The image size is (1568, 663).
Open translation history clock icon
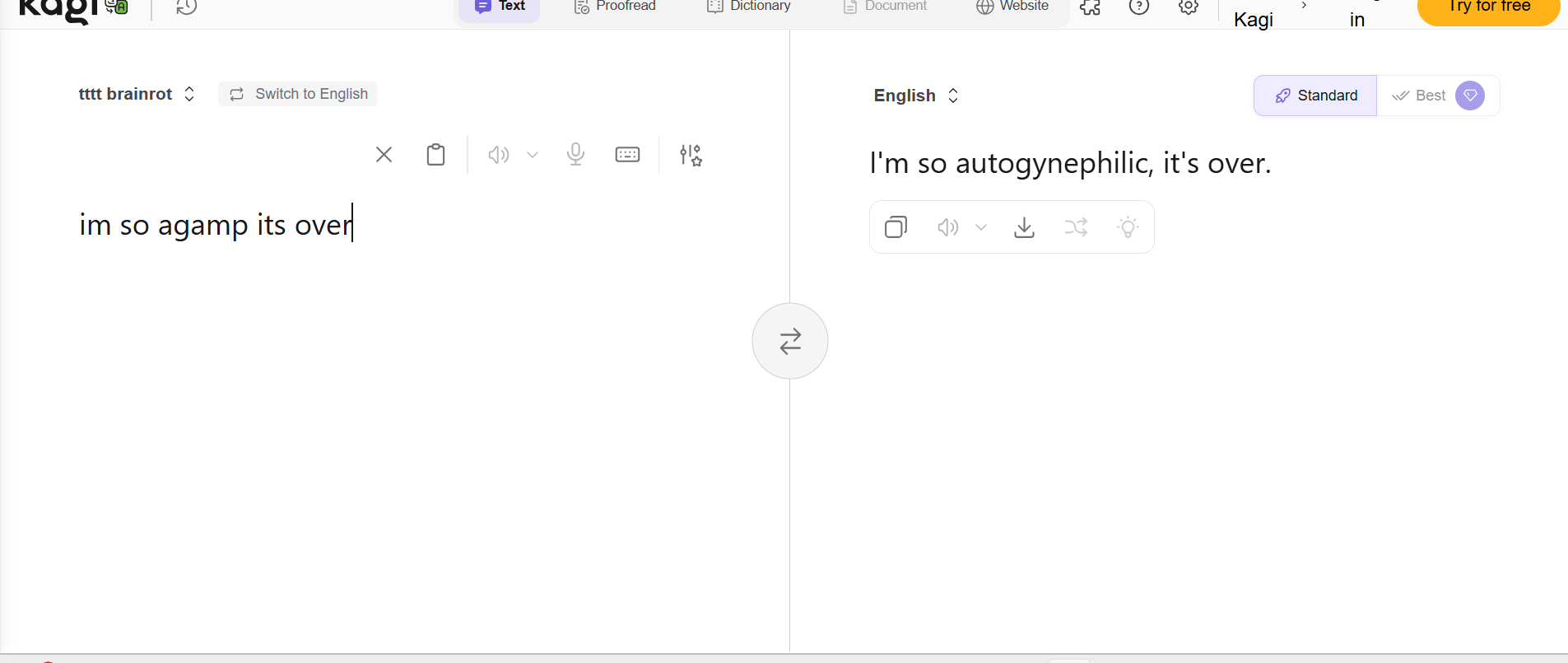click(187, 7)
